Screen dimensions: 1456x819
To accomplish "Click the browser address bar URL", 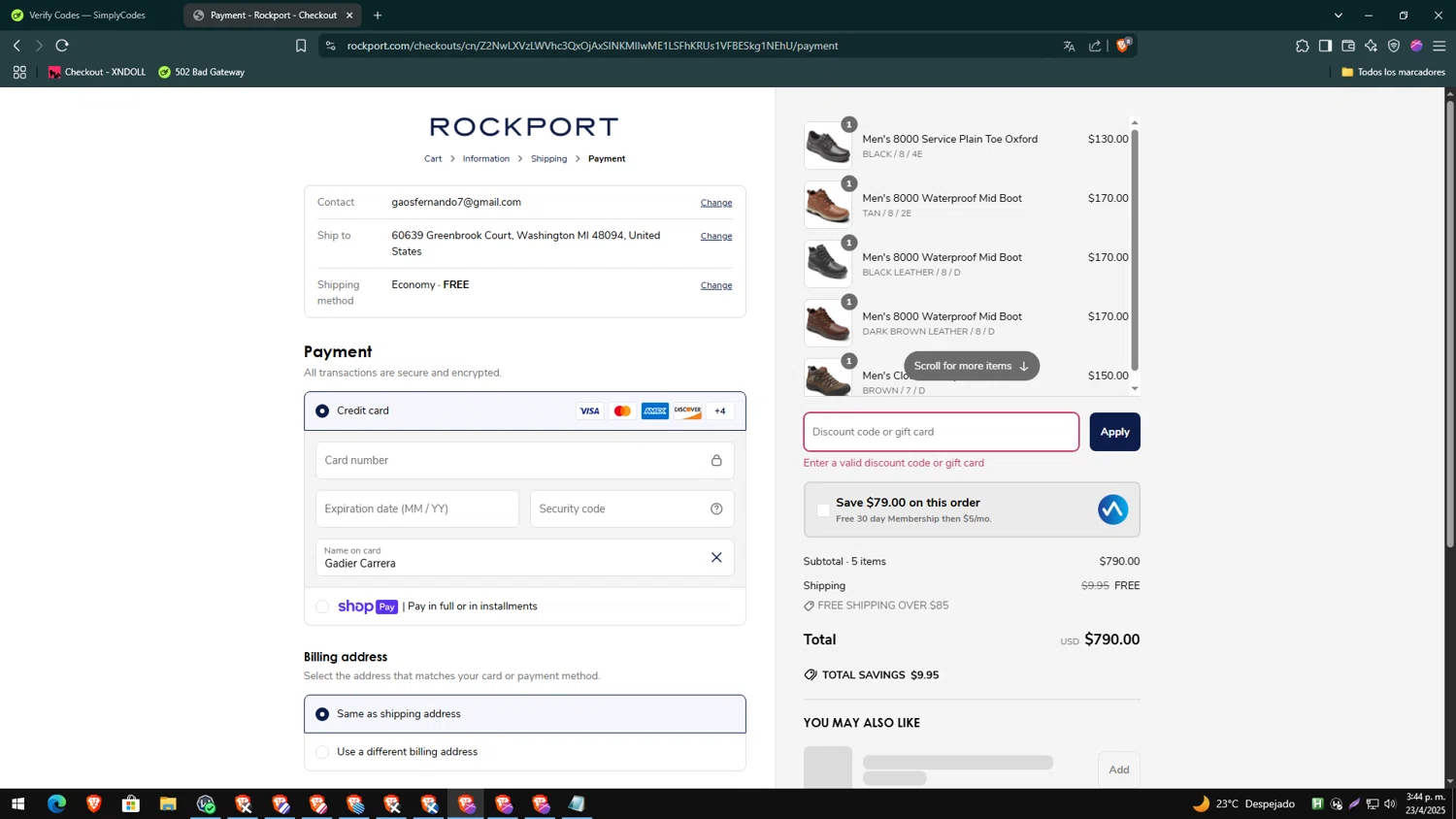I will click(592, 46).
